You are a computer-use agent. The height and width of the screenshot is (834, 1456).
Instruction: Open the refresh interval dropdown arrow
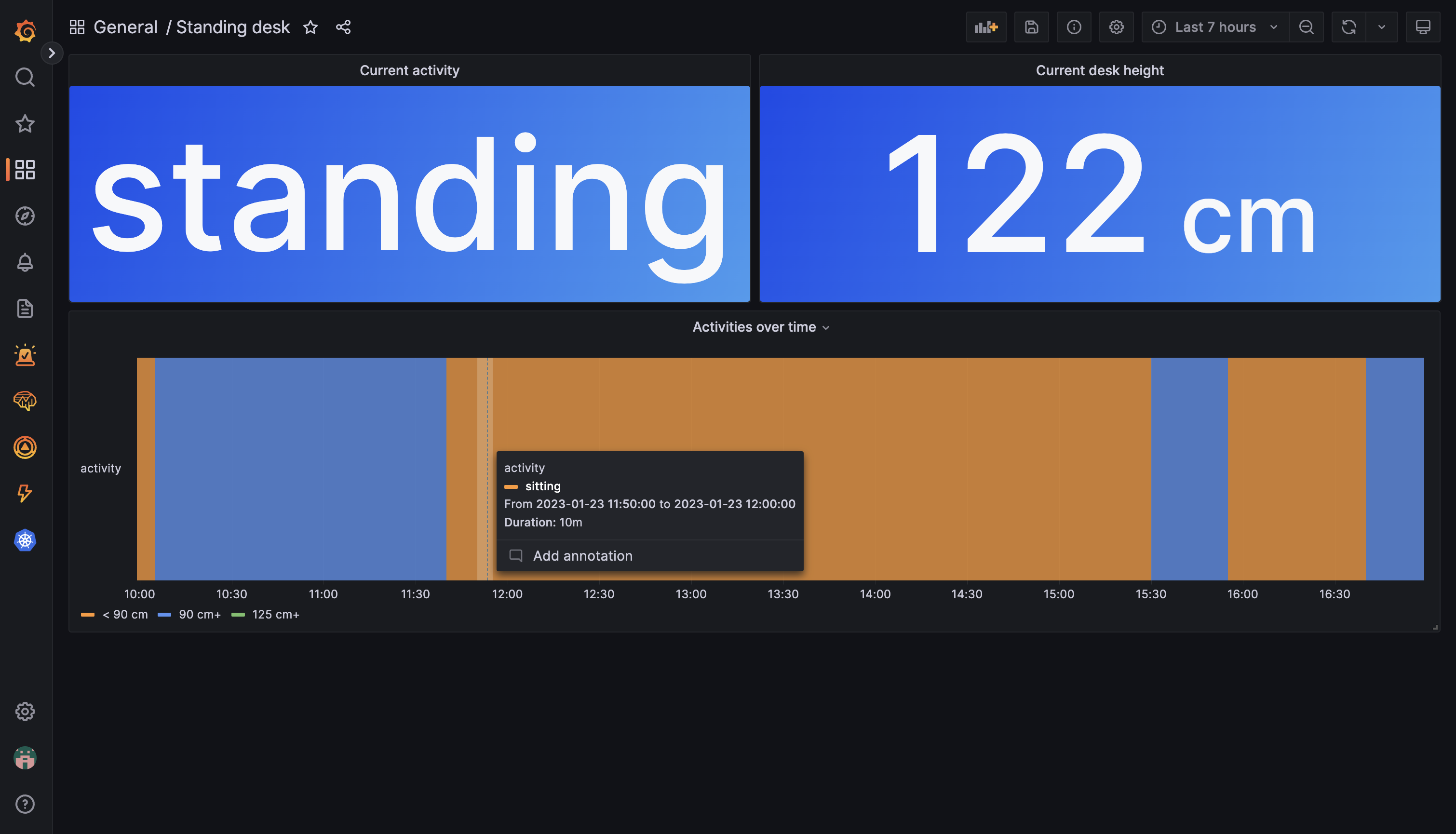point(1382,27)
